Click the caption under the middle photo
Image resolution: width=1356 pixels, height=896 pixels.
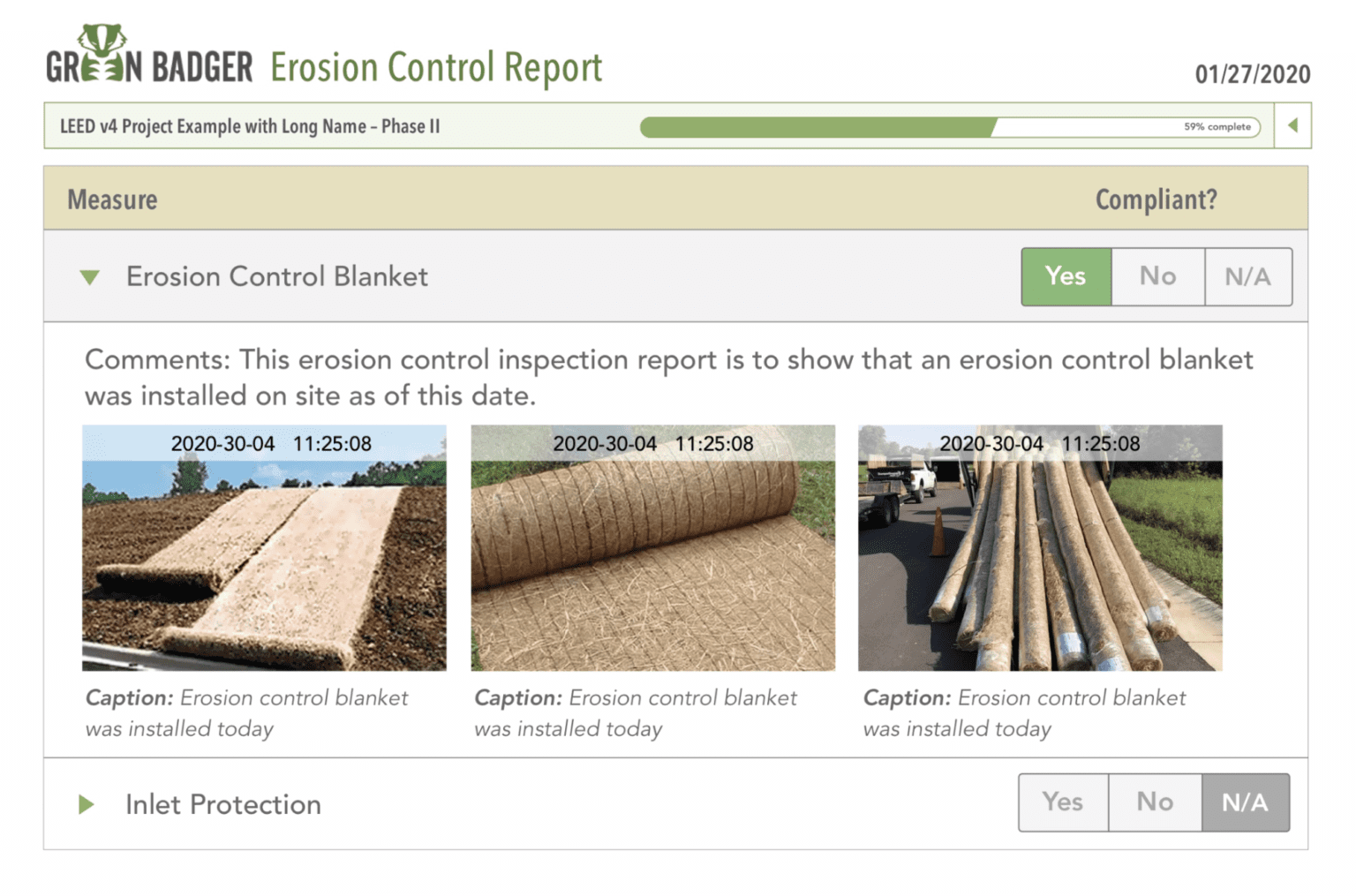636,712
